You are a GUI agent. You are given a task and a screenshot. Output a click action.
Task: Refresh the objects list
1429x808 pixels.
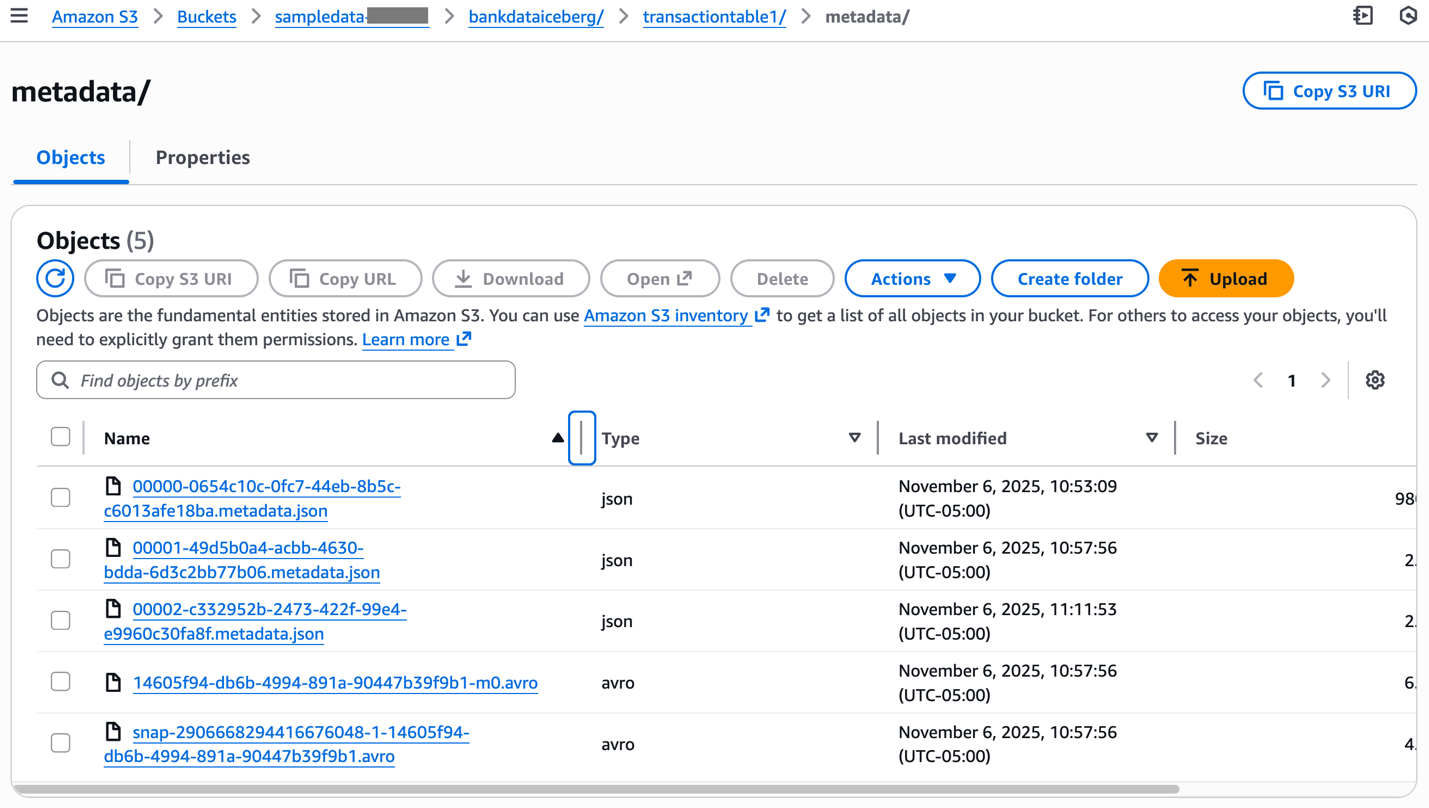click(x=55, y=278)
